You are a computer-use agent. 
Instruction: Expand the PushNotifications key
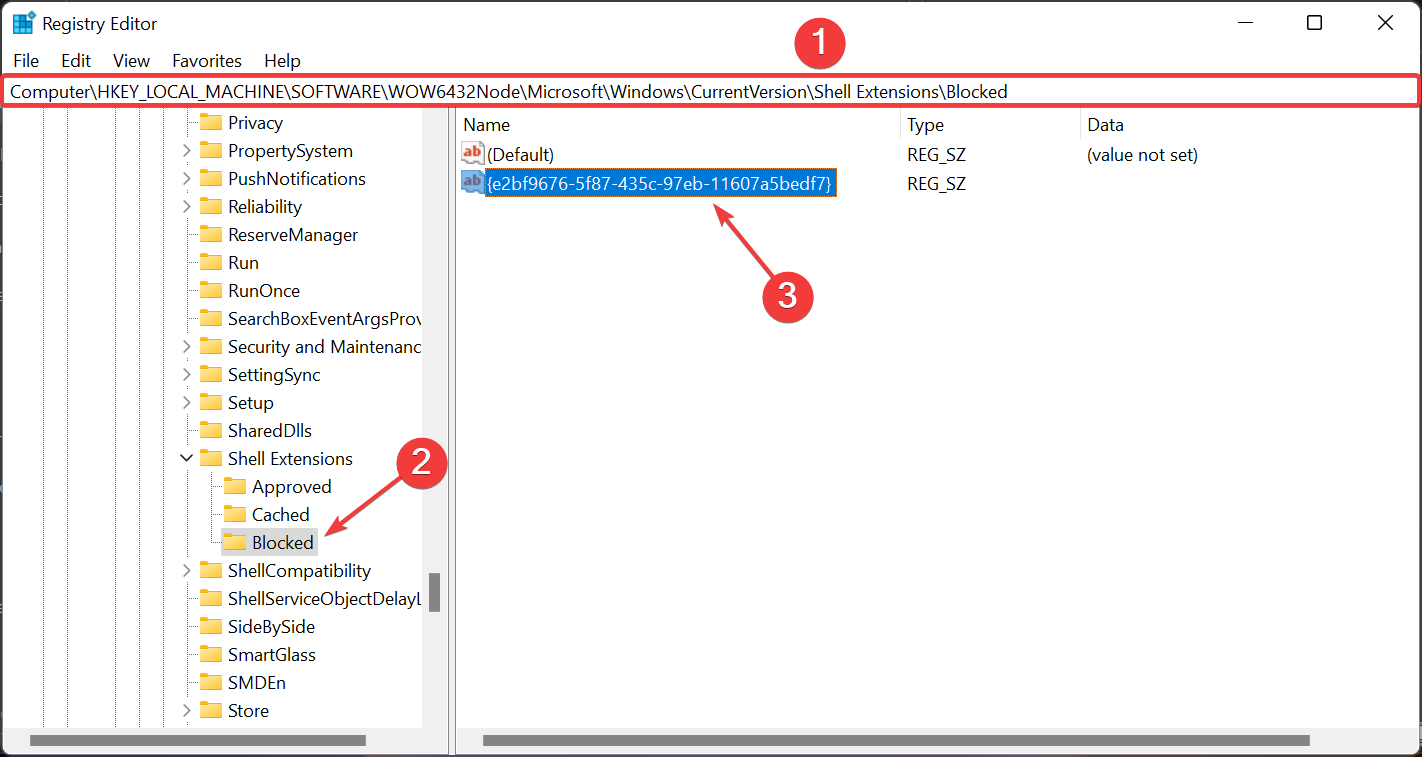point(186,179)
